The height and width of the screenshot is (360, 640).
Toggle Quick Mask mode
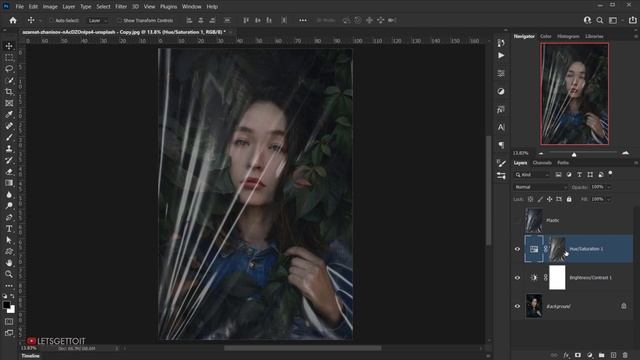pos(9,322)
